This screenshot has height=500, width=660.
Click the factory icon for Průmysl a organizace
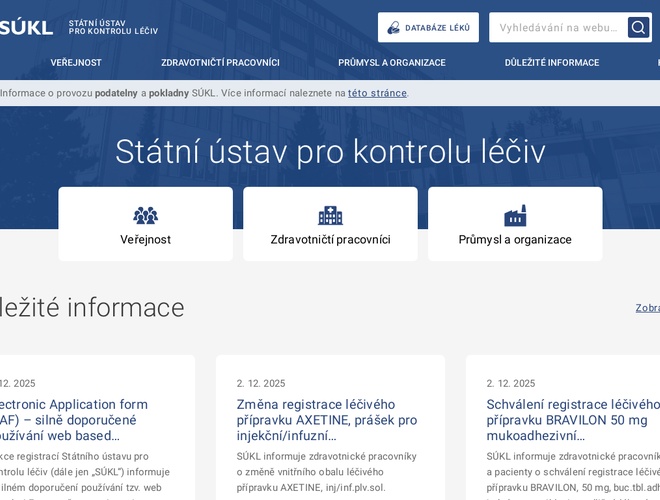pyautogui.click(x=515, y=215)
